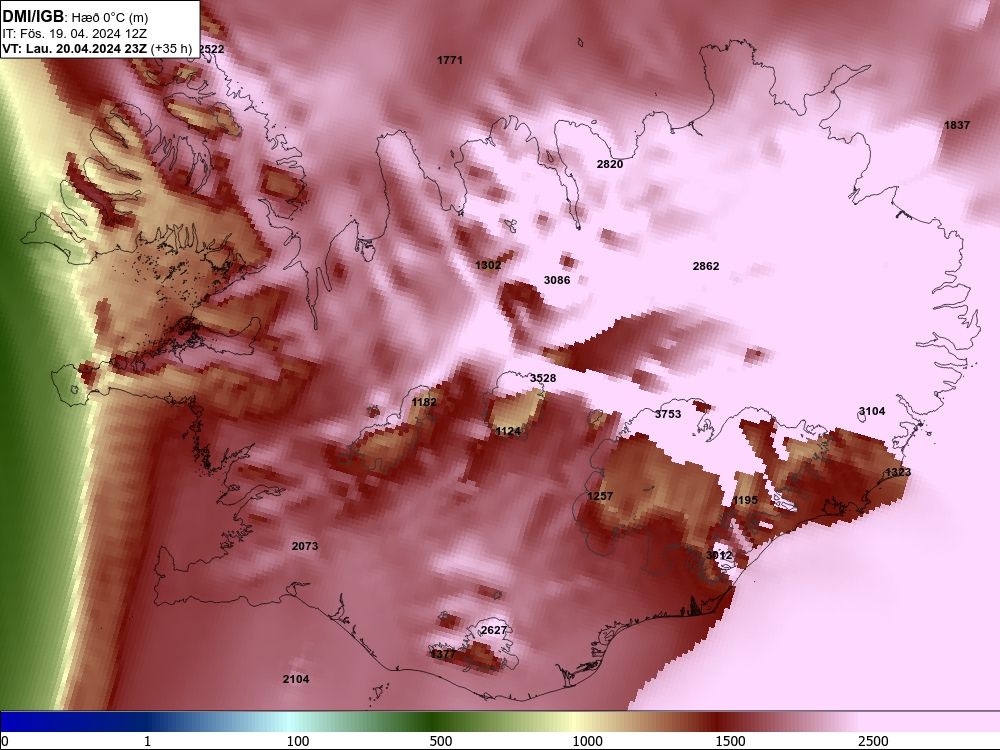Click the map value 1323
Screen dimensions: 1000x750
897,472
